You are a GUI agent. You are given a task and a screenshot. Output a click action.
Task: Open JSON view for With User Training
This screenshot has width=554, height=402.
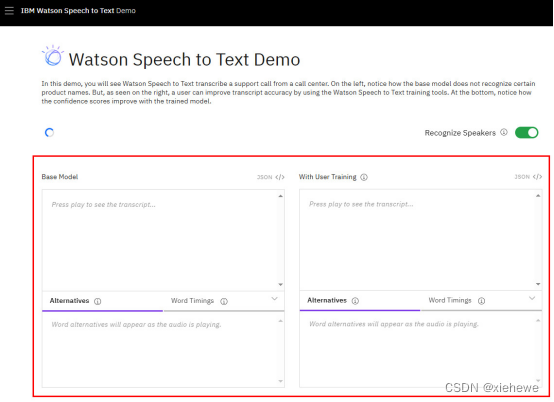(528, 177)
